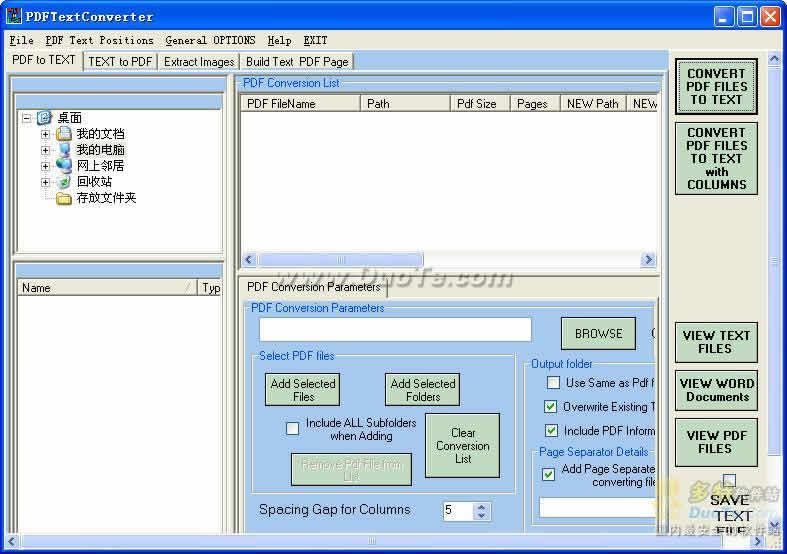The width and height of the screenshot is (787, 554).
Task: Collapse the 桌面 root tree node
Action: (x=26, y=118)
